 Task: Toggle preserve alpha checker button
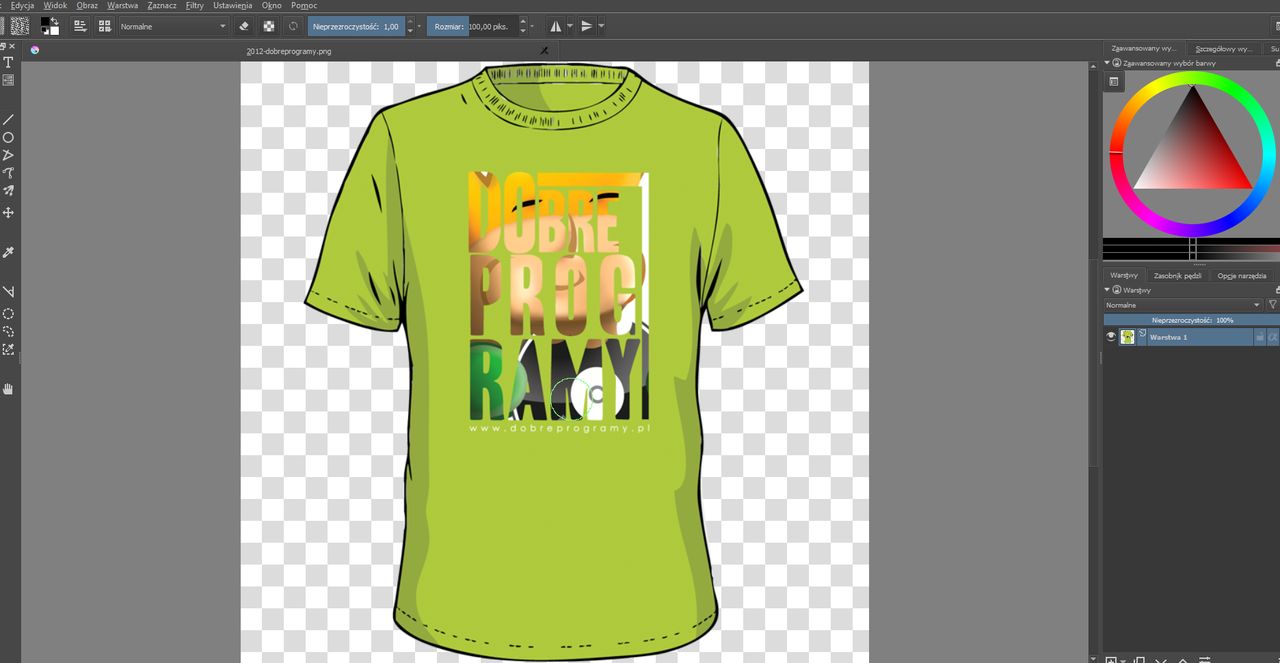pyautogui.click(x=268, y=26)
